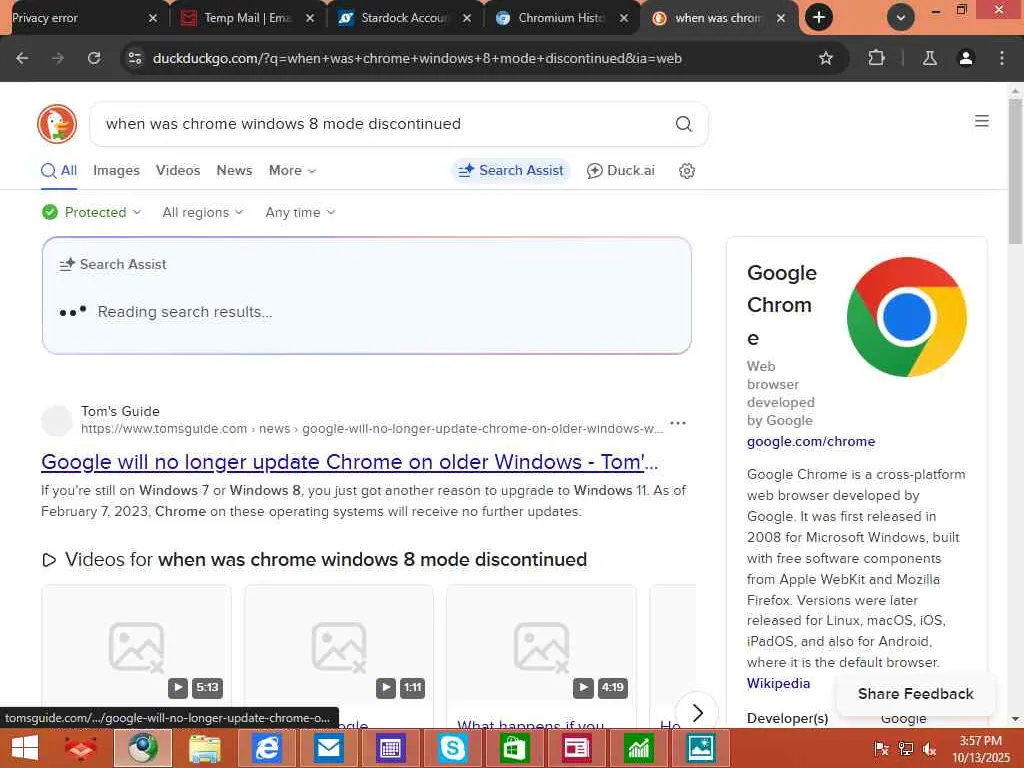Viewport: 1024px width, 768px height.
Task: Select the All search tab
Action: point(59,171)
